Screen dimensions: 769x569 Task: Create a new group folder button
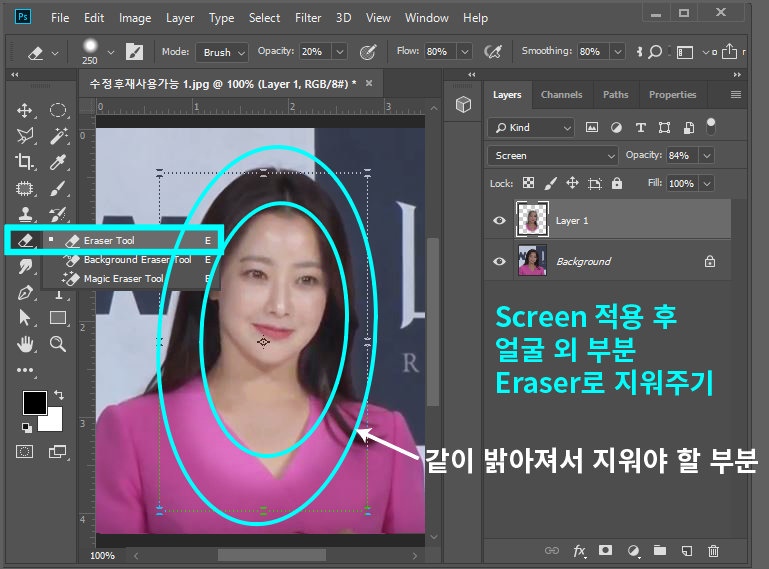(660, 550)
